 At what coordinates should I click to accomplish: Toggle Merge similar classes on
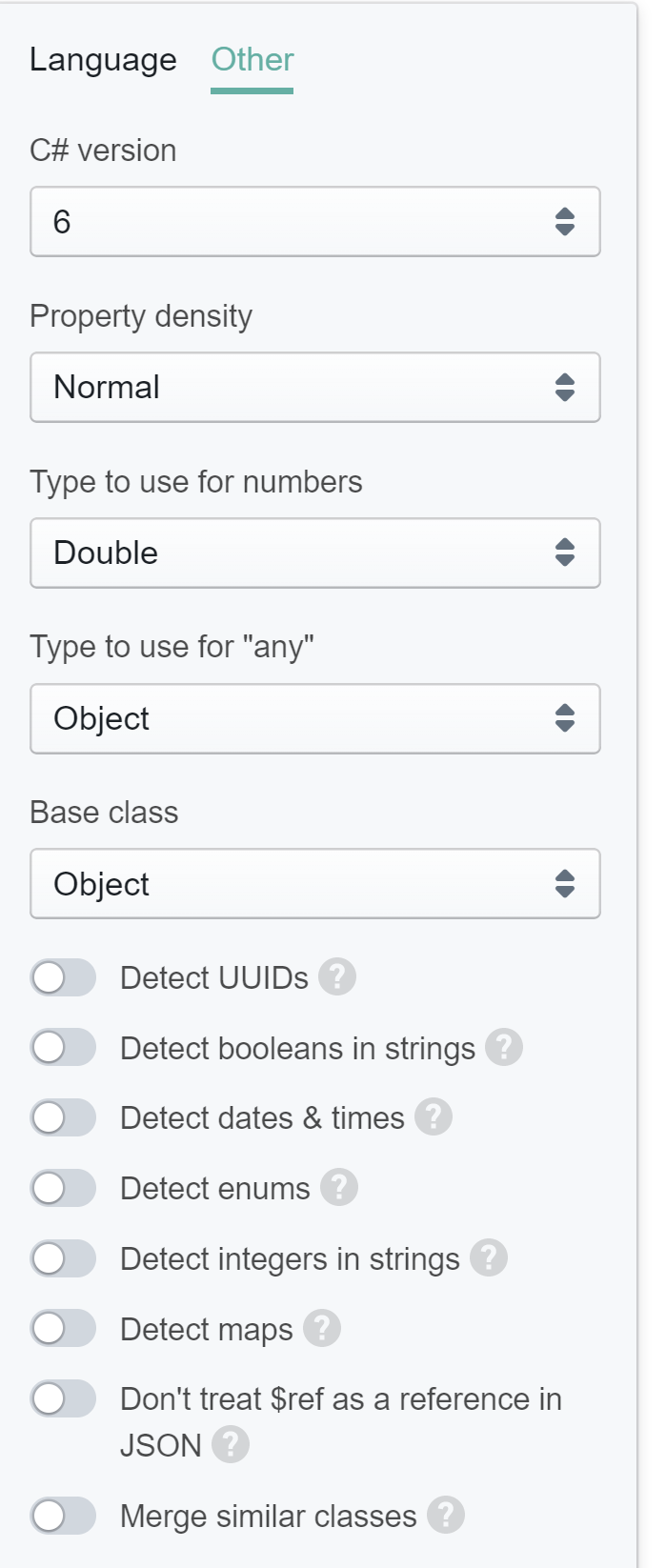[x=63, y=1516]
